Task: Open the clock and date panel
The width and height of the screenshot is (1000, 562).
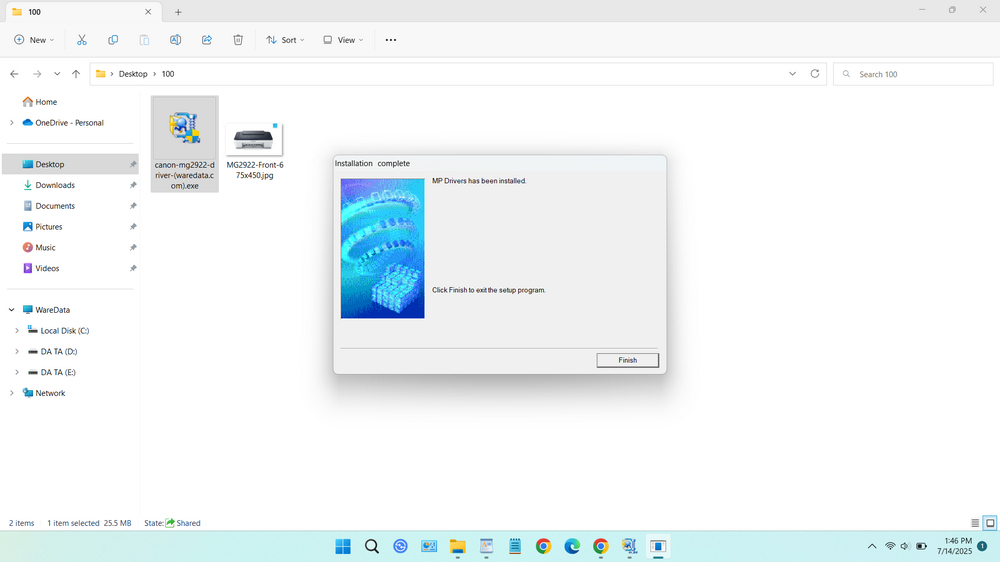Action: (x=954, y=546)
